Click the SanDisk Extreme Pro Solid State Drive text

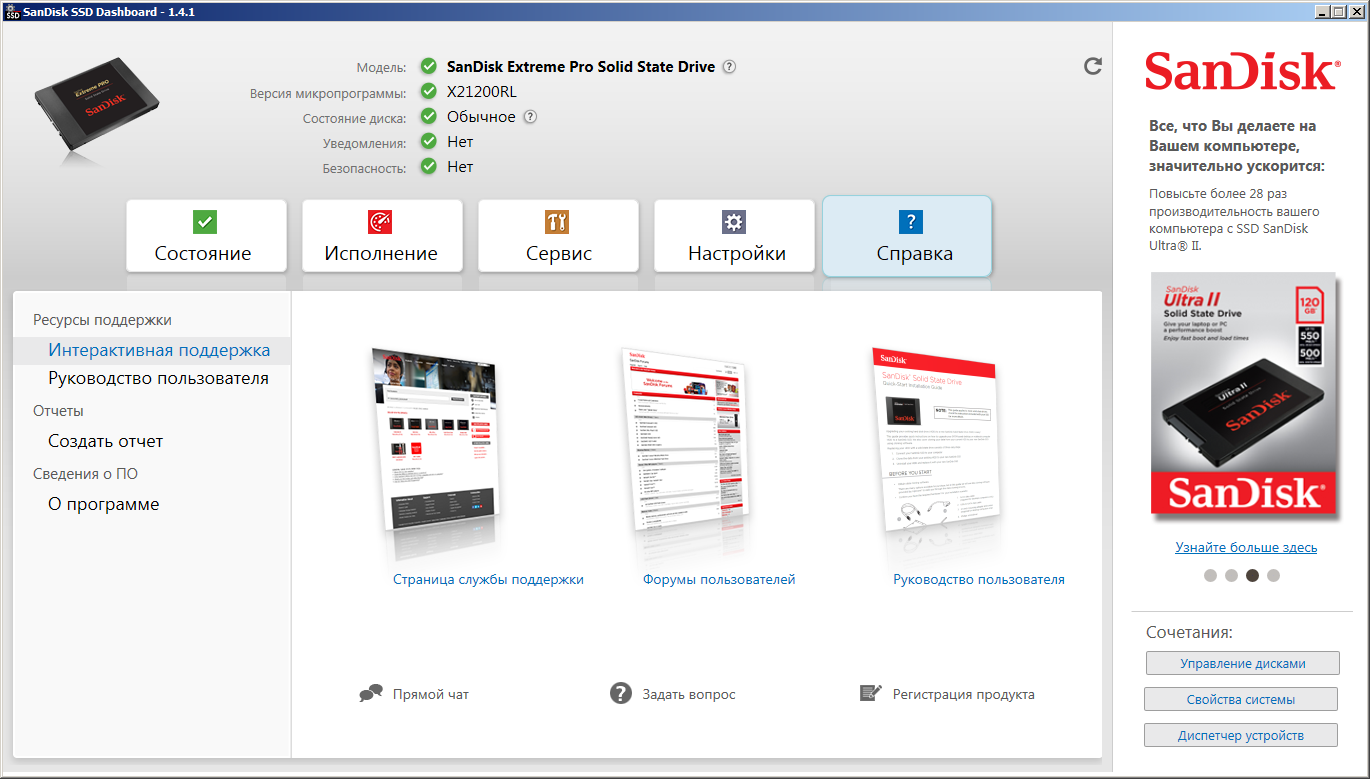pos(581,67)
